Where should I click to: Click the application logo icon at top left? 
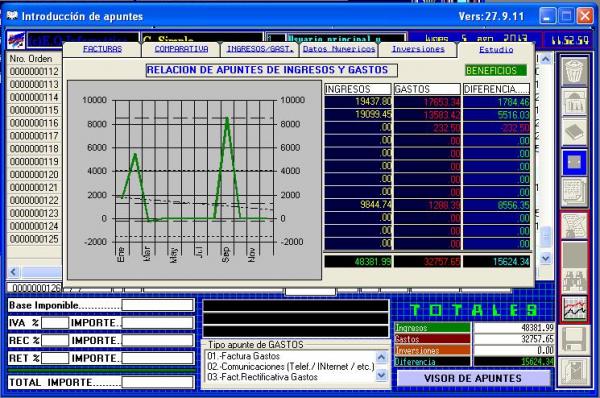point(16,41)
